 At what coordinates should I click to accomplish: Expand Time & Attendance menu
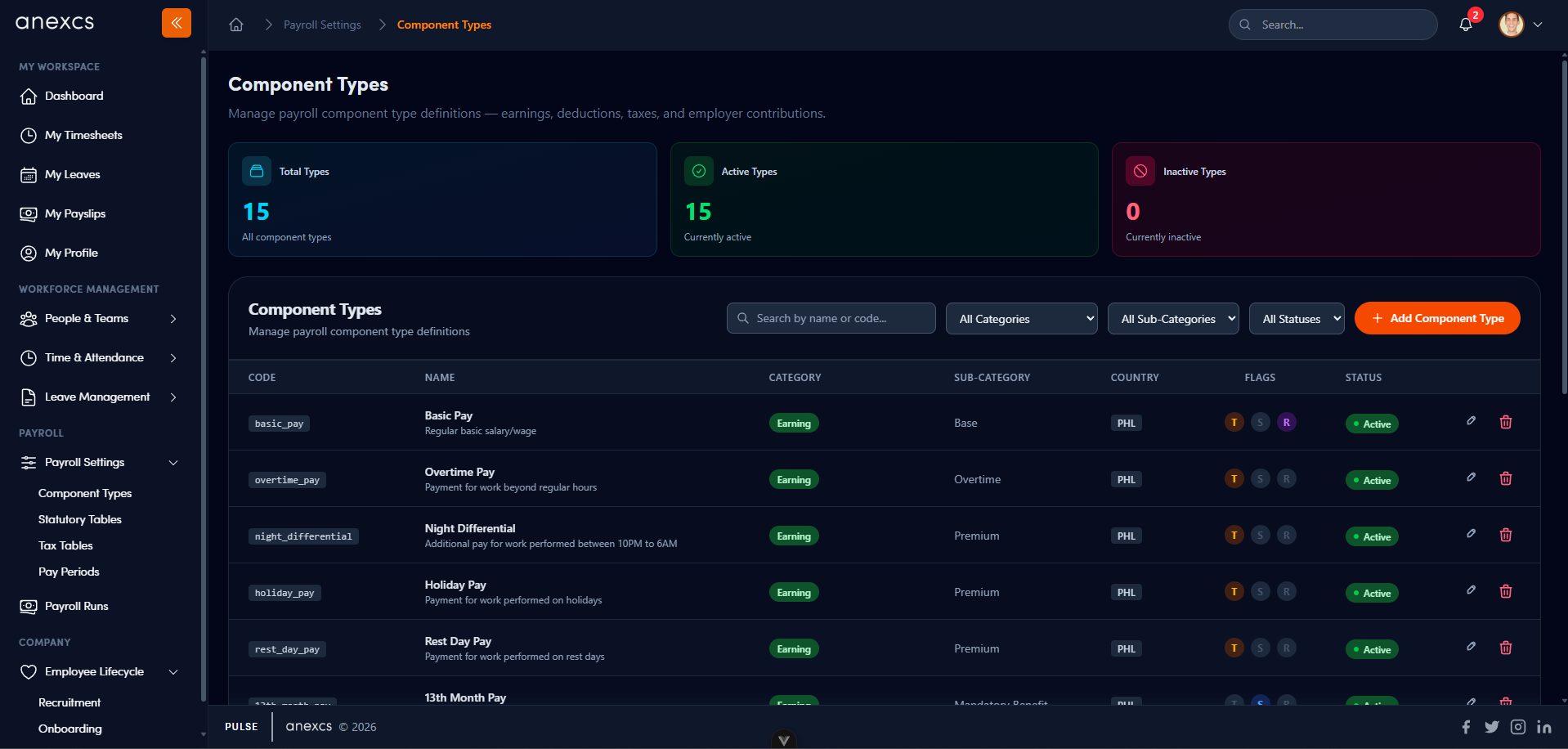(99, 357)
